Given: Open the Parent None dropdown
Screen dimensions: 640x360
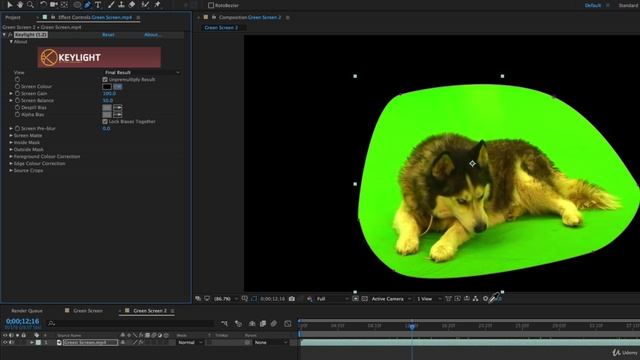Looking at the screenshot, I should (271, 342).
